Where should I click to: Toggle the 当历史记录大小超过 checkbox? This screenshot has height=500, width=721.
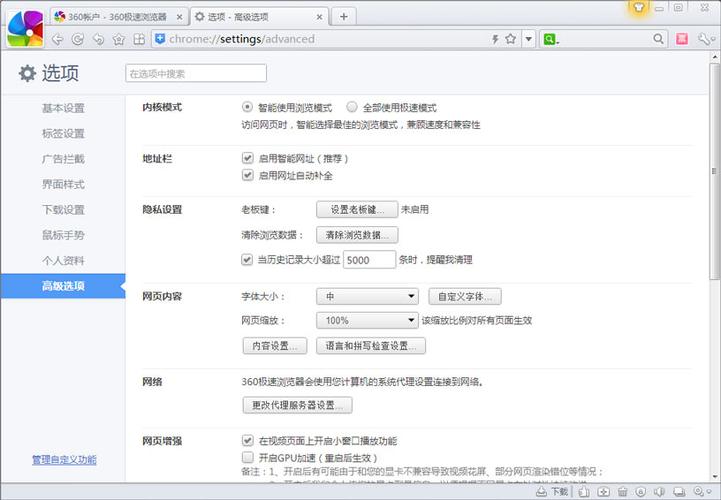click(x=247, y=259)
